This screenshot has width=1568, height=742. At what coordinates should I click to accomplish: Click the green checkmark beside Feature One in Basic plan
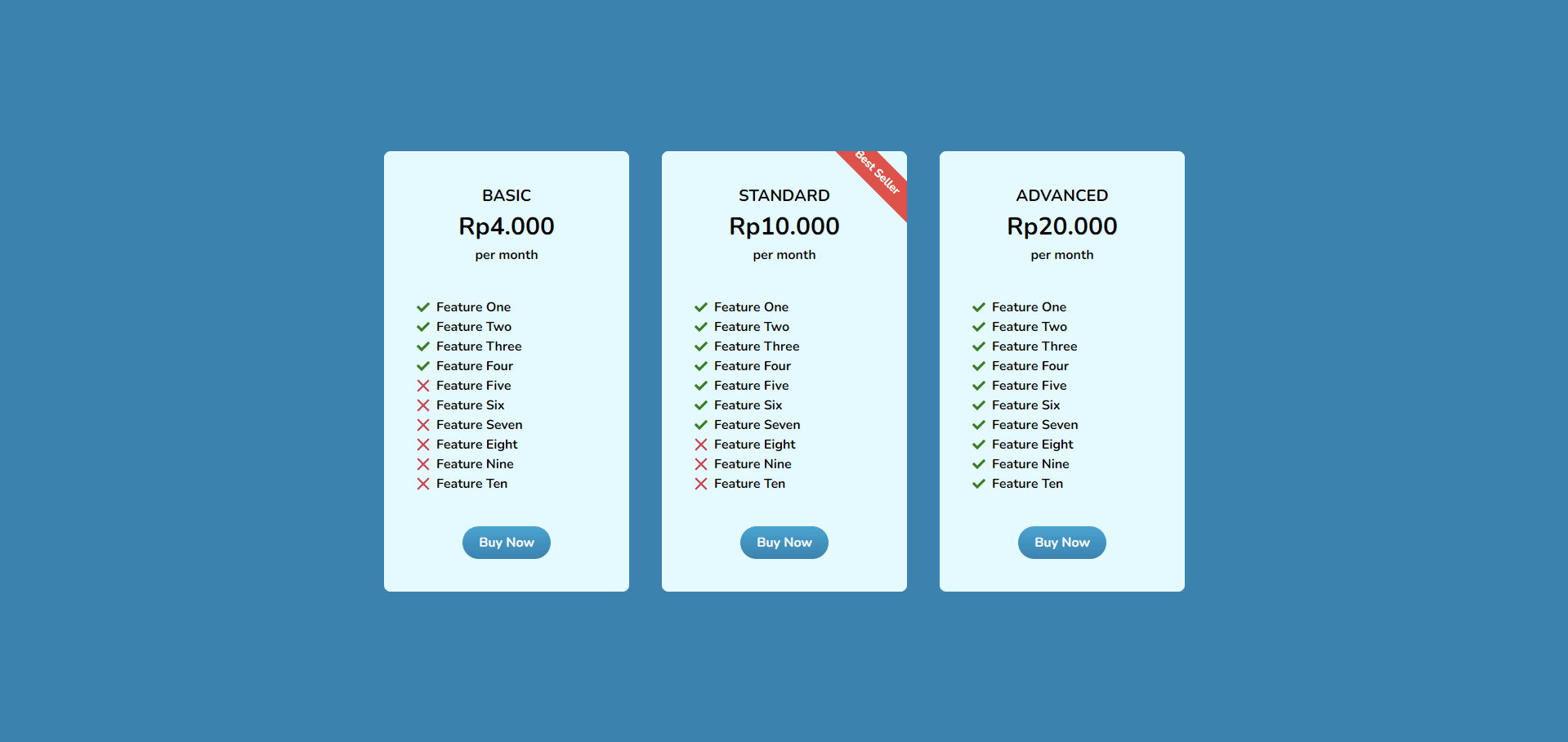(x=423, y=306)
